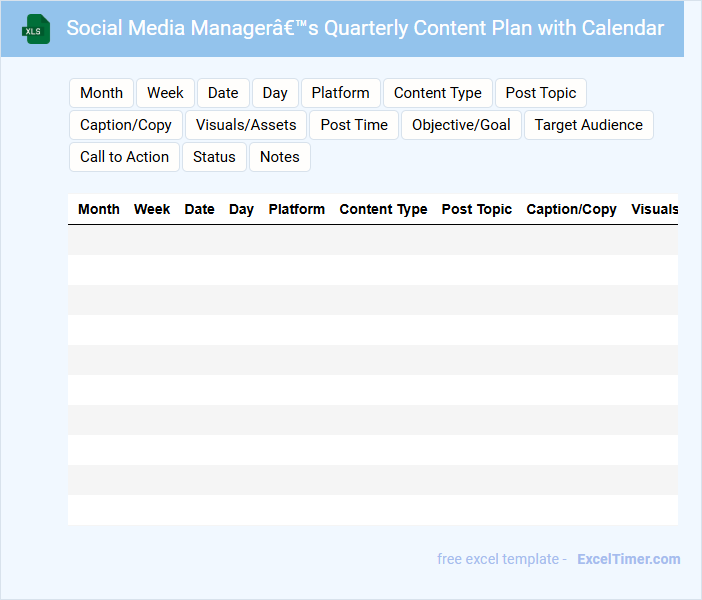This screenshot has height=600, width=702.
Task: Click the Post Topic table column header
Action: click(476, 209)
